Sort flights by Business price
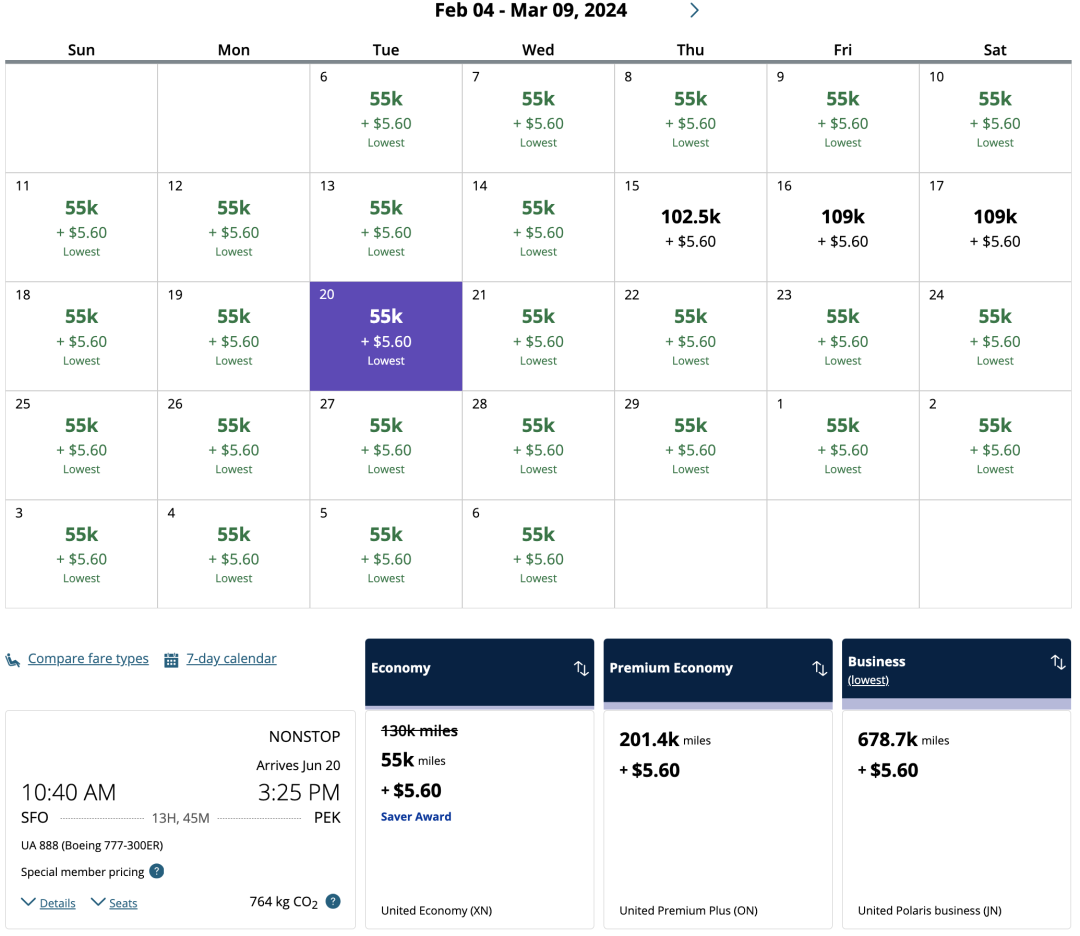 pos(1057,662)
